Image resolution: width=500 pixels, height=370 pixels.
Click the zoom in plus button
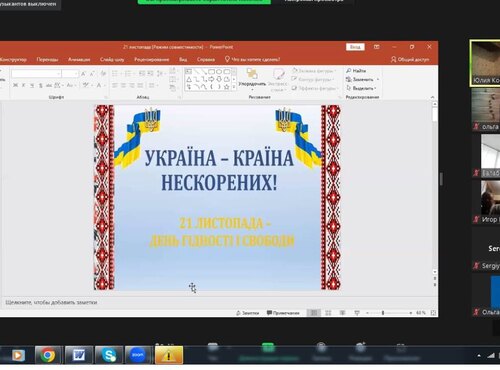[x=411, y=313]
